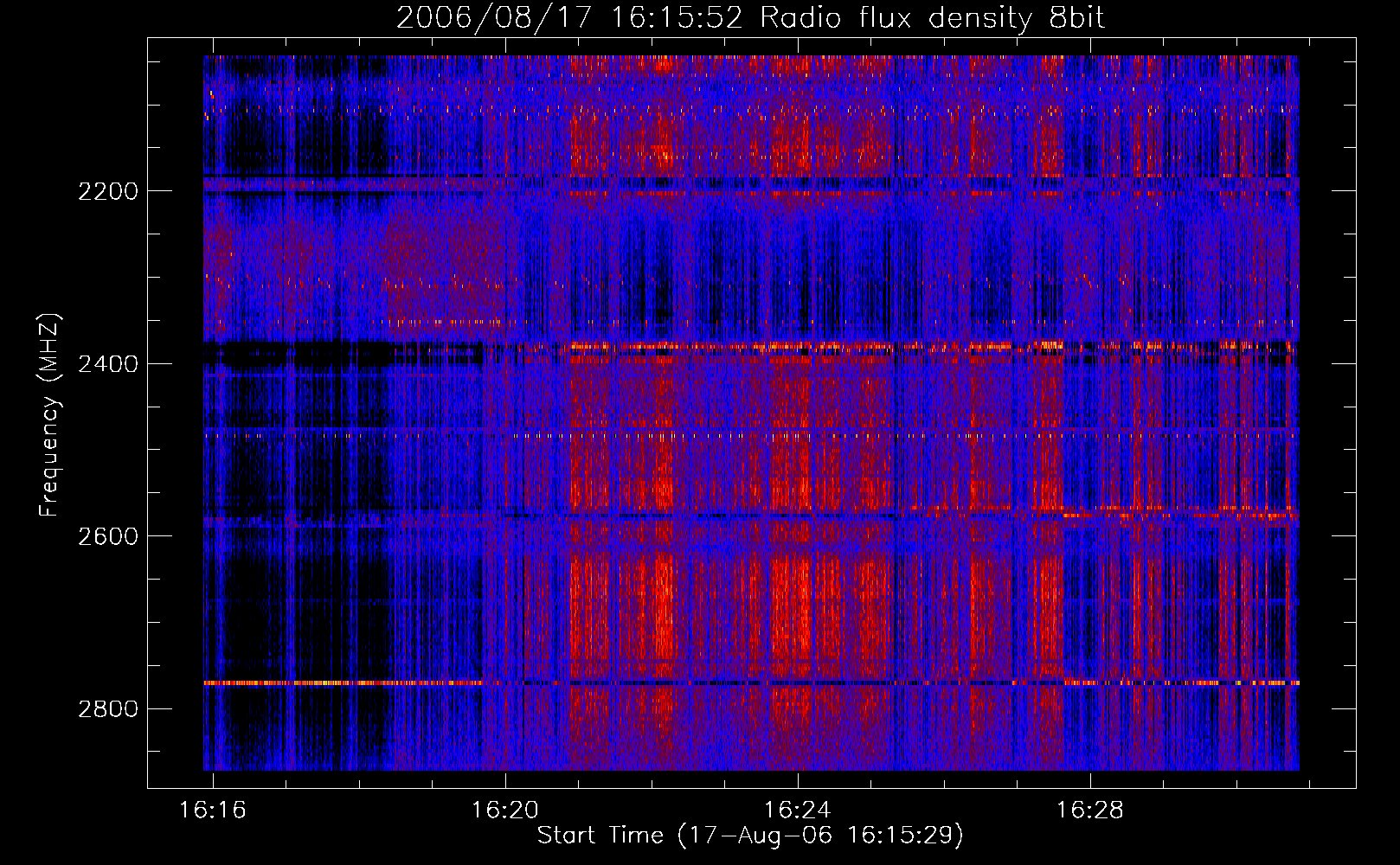This screenshot has width=1400, height=865.
Task: Click the 'Start Time (17-Aug-06 16:15:29)' axis label
Action: pyautogui.click(x=750, y=836)
